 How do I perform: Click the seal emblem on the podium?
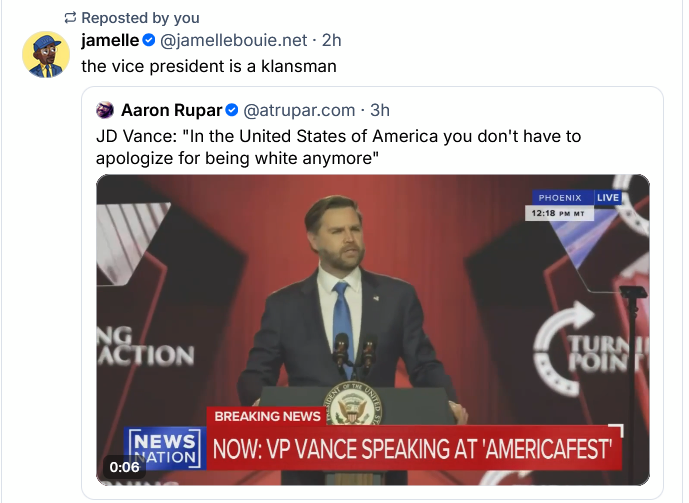351,403
